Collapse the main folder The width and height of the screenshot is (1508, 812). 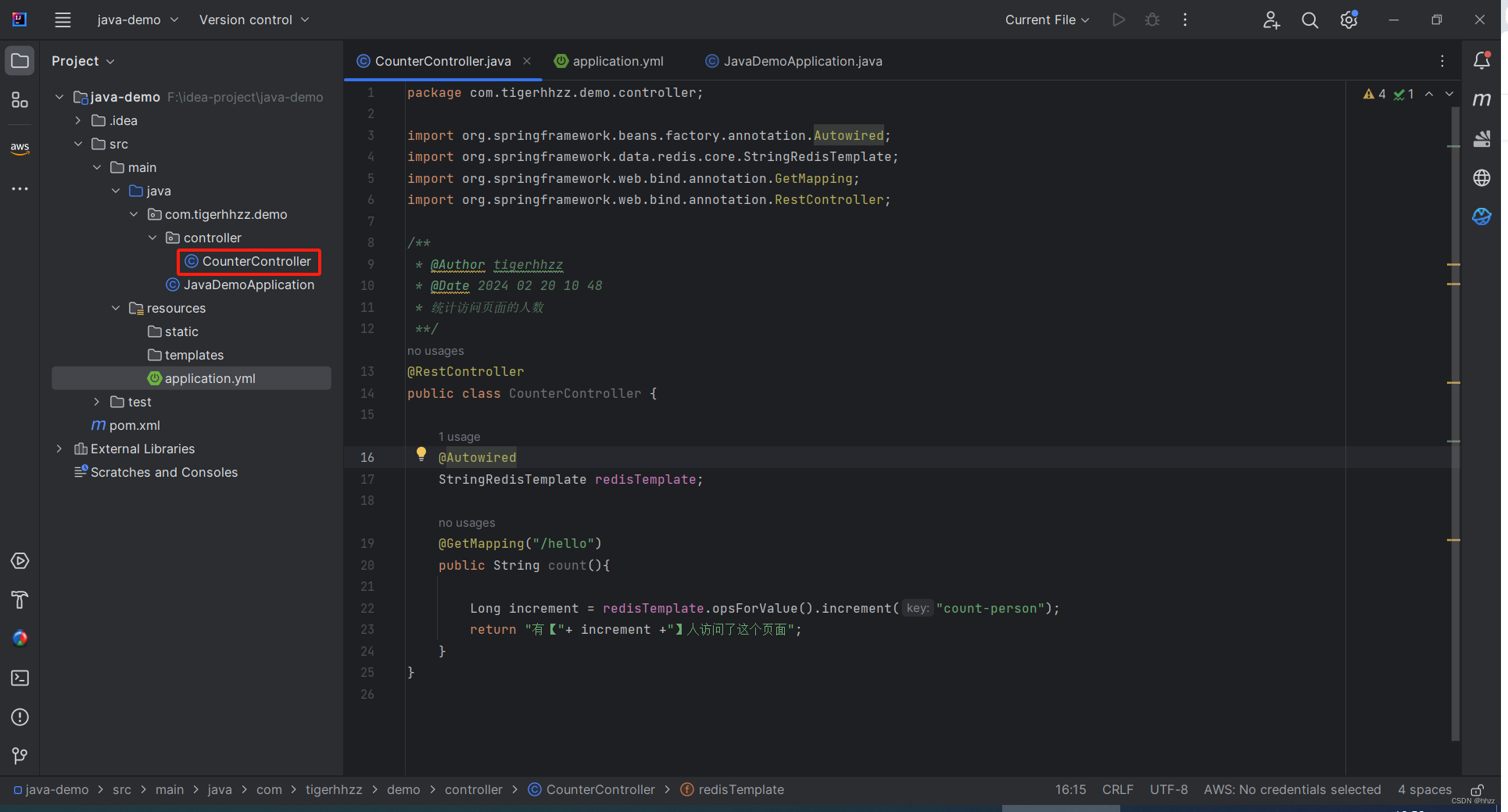[97, 167]
